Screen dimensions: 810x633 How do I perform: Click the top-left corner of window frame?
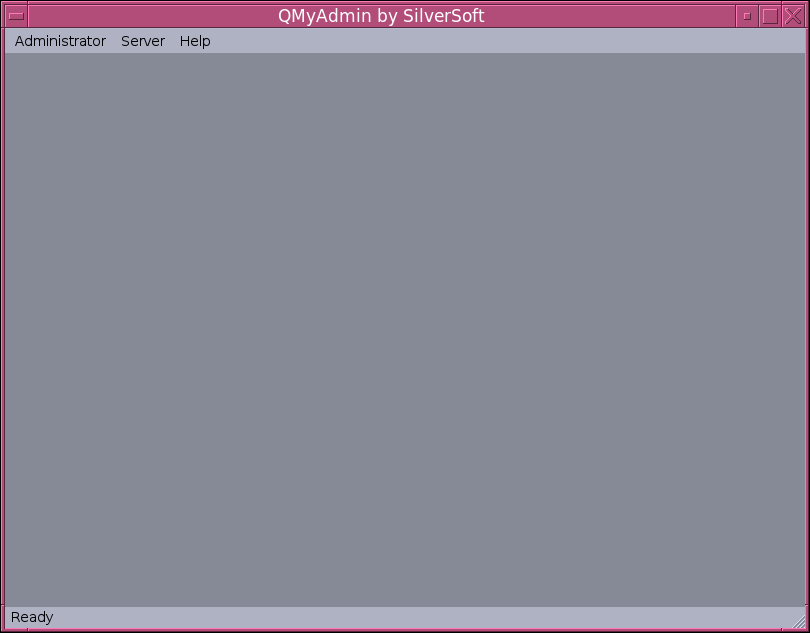2,2
